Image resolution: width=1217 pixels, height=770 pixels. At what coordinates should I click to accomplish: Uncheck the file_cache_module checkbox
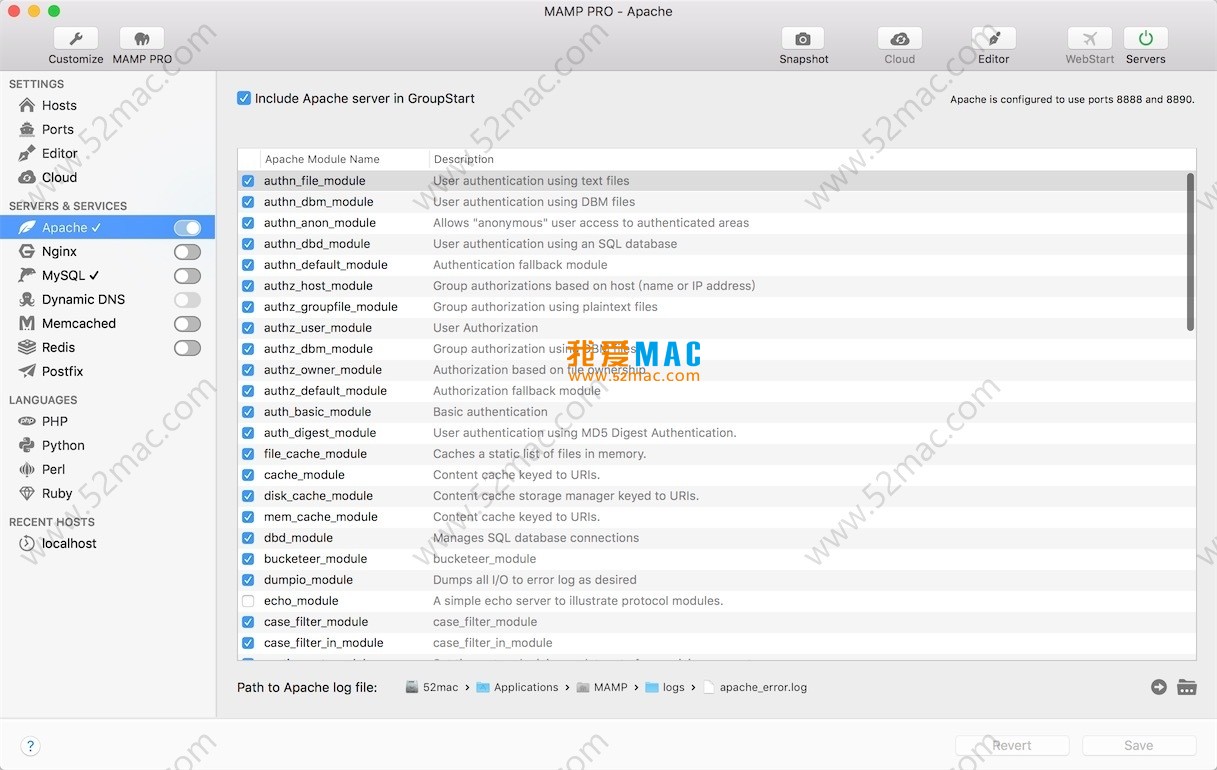(248, 454)
